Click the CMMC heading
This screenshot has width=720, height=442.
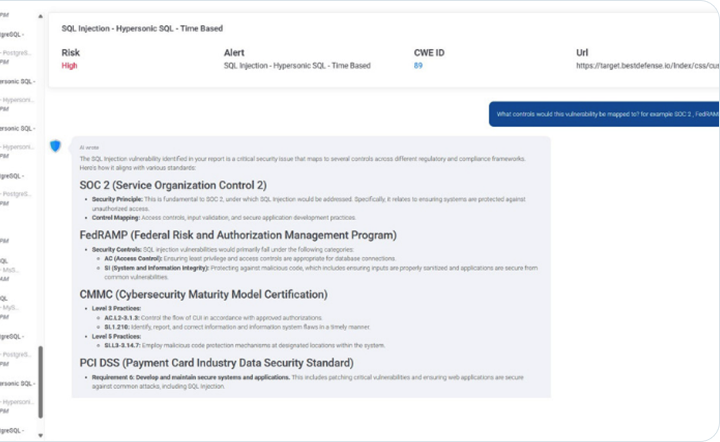click(x=203, y=294)
